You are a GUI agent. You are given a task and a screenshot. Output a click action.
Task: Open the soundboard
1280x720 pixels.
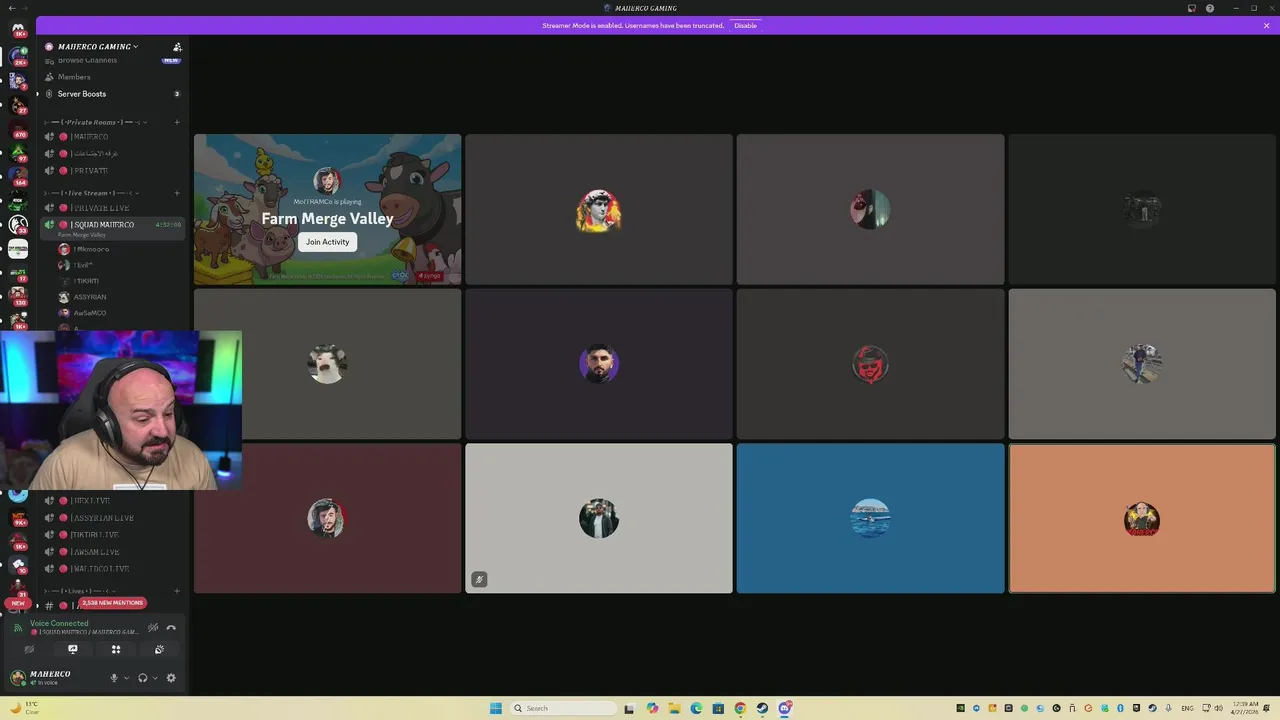point(159,650)
